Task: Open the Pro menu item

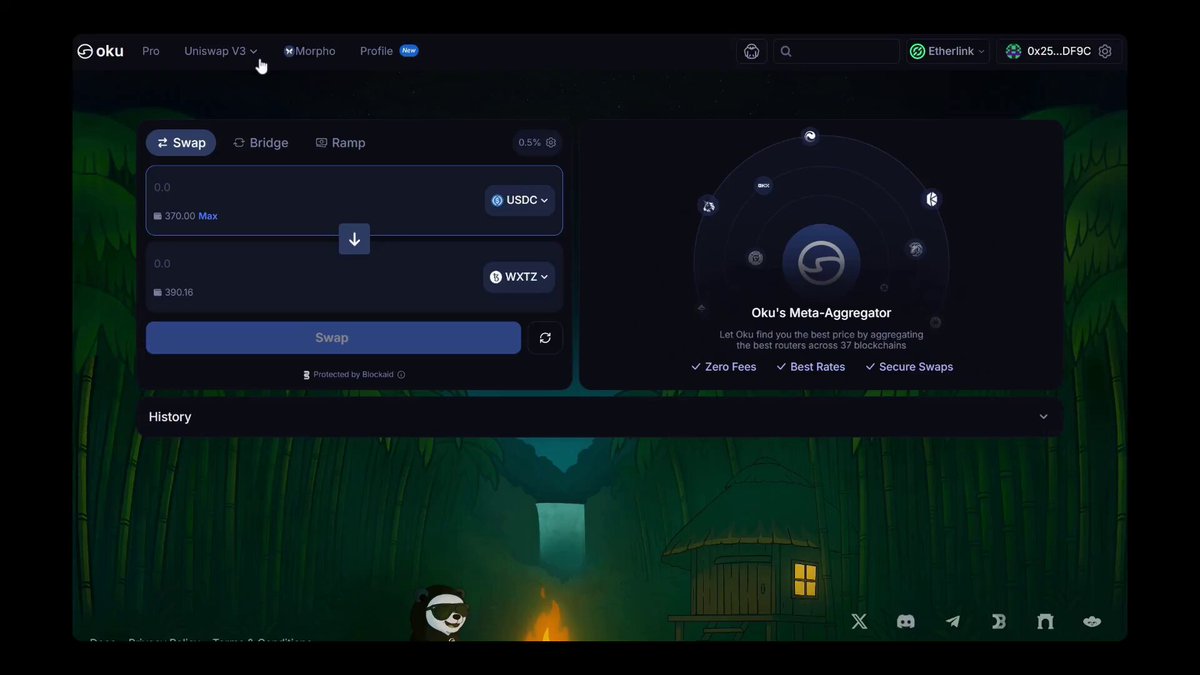Action: coord(151,51)
